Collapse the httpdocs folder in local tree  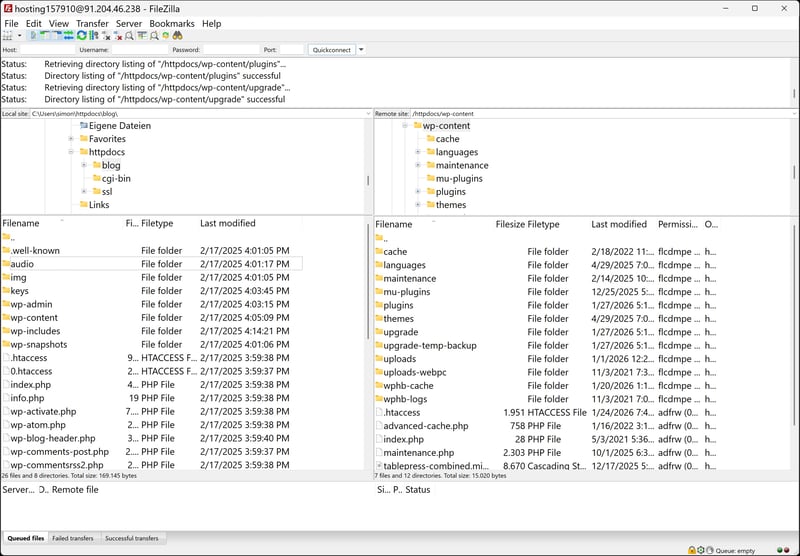[71, 152]
